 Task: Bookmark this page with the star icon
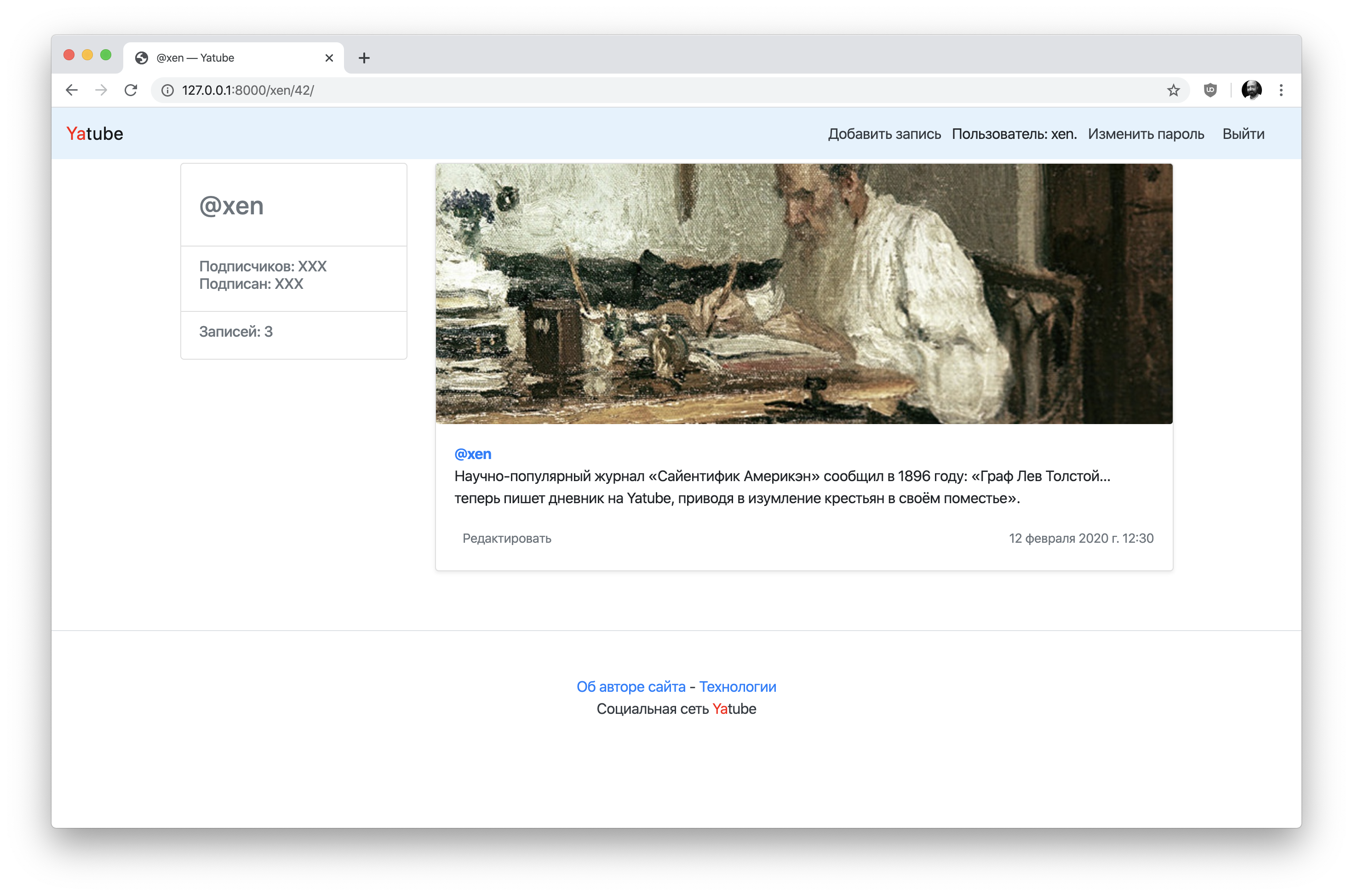(1173, 90)
